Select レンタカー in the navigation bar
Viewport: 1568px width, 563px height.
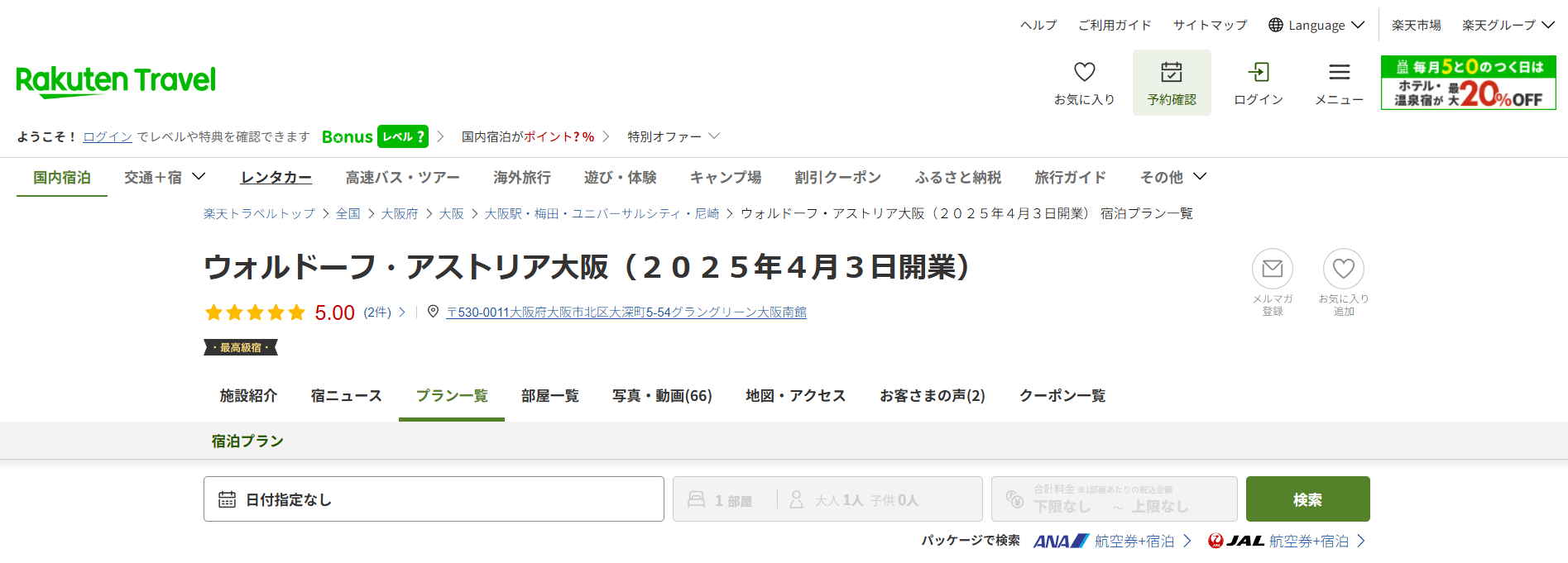[276, 177]
